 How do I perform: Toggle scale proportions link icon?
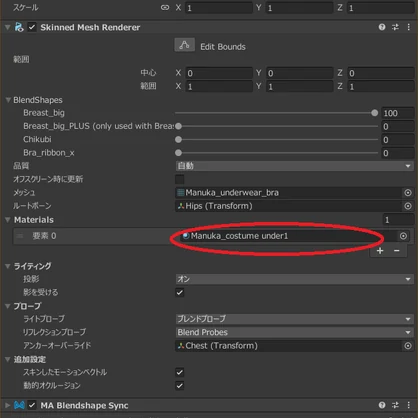(165, 7)
